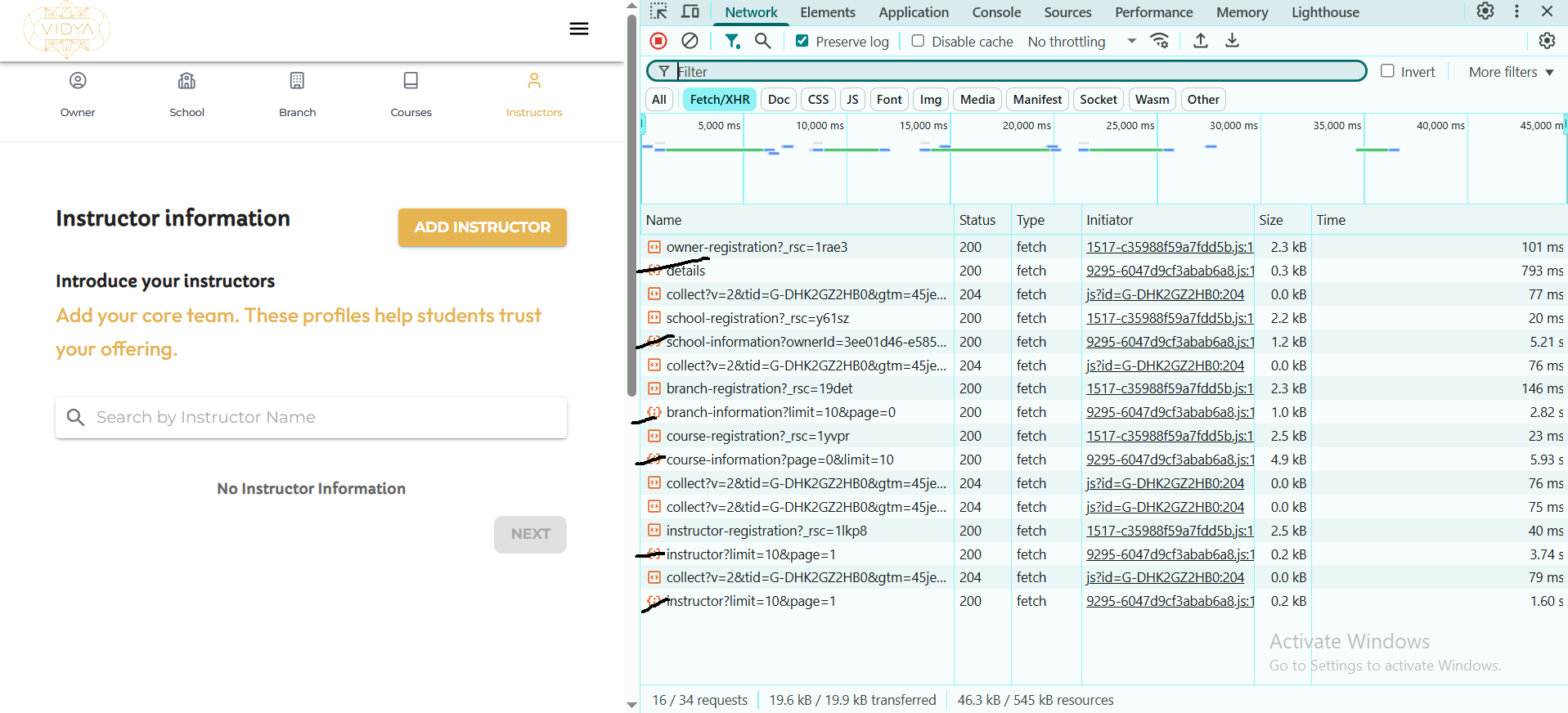Expand the More filters dropdown

tap(1510, 72)
